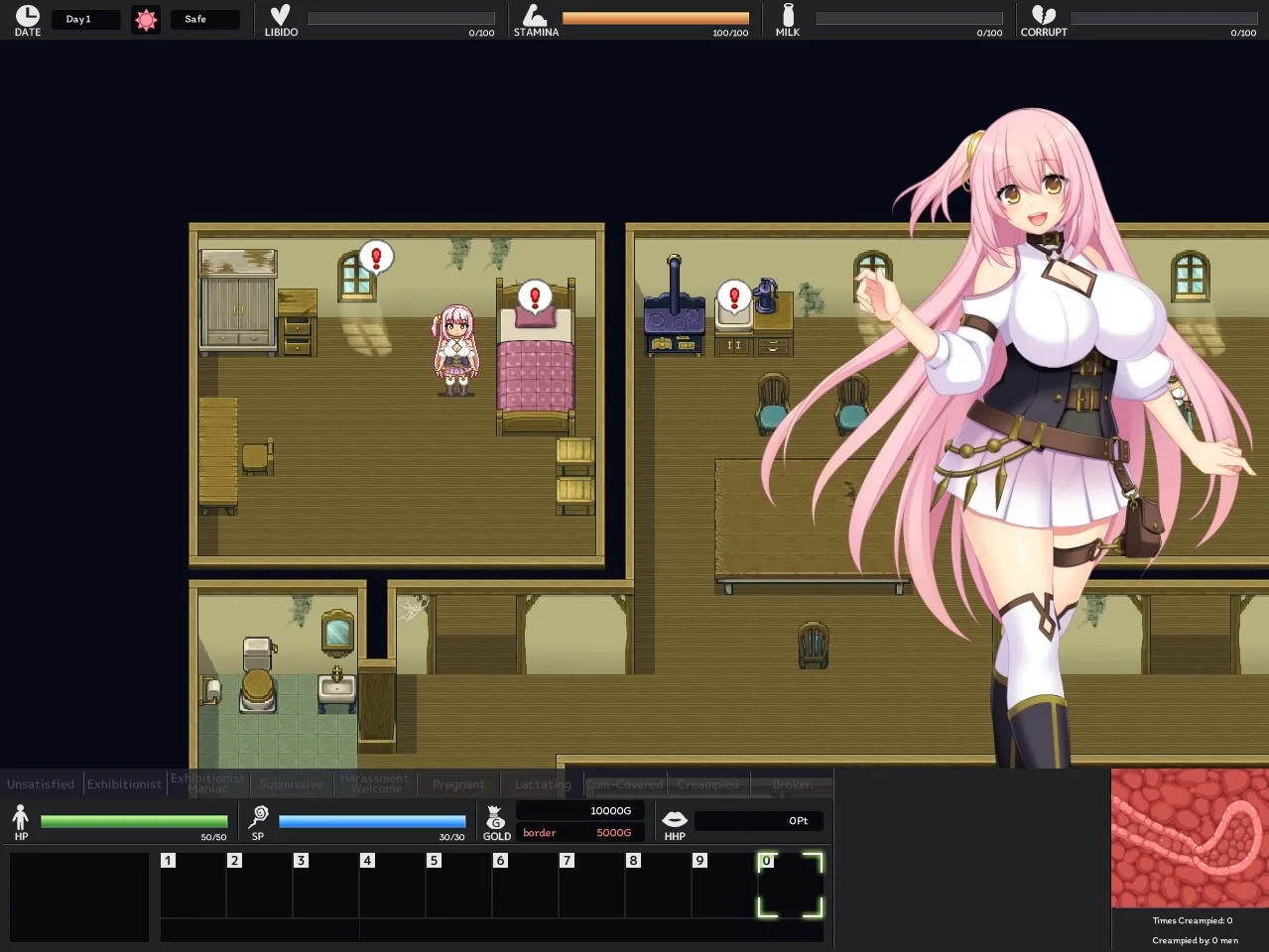Click the orange STAMINA bar
The width and height of the screenshot is (1269, 952).
pos(655,18)
